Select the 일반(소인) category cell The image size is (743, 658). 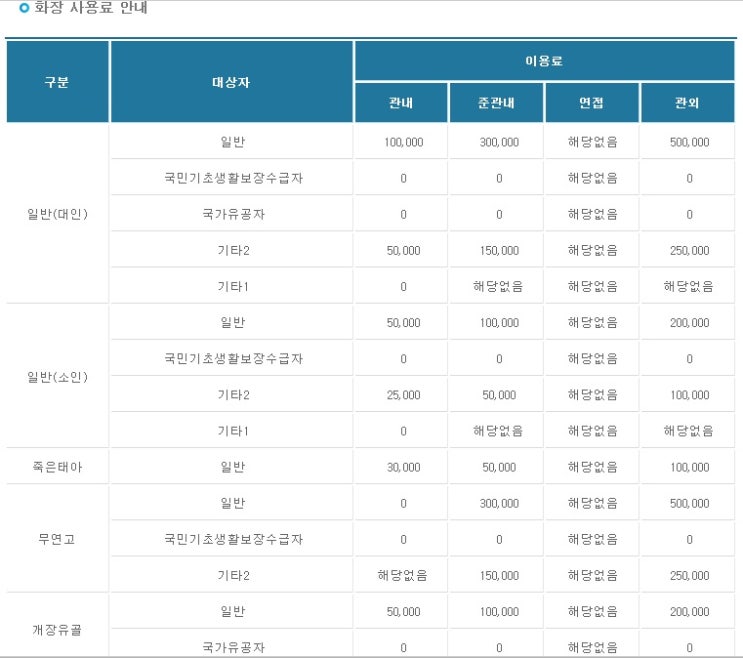57,377
